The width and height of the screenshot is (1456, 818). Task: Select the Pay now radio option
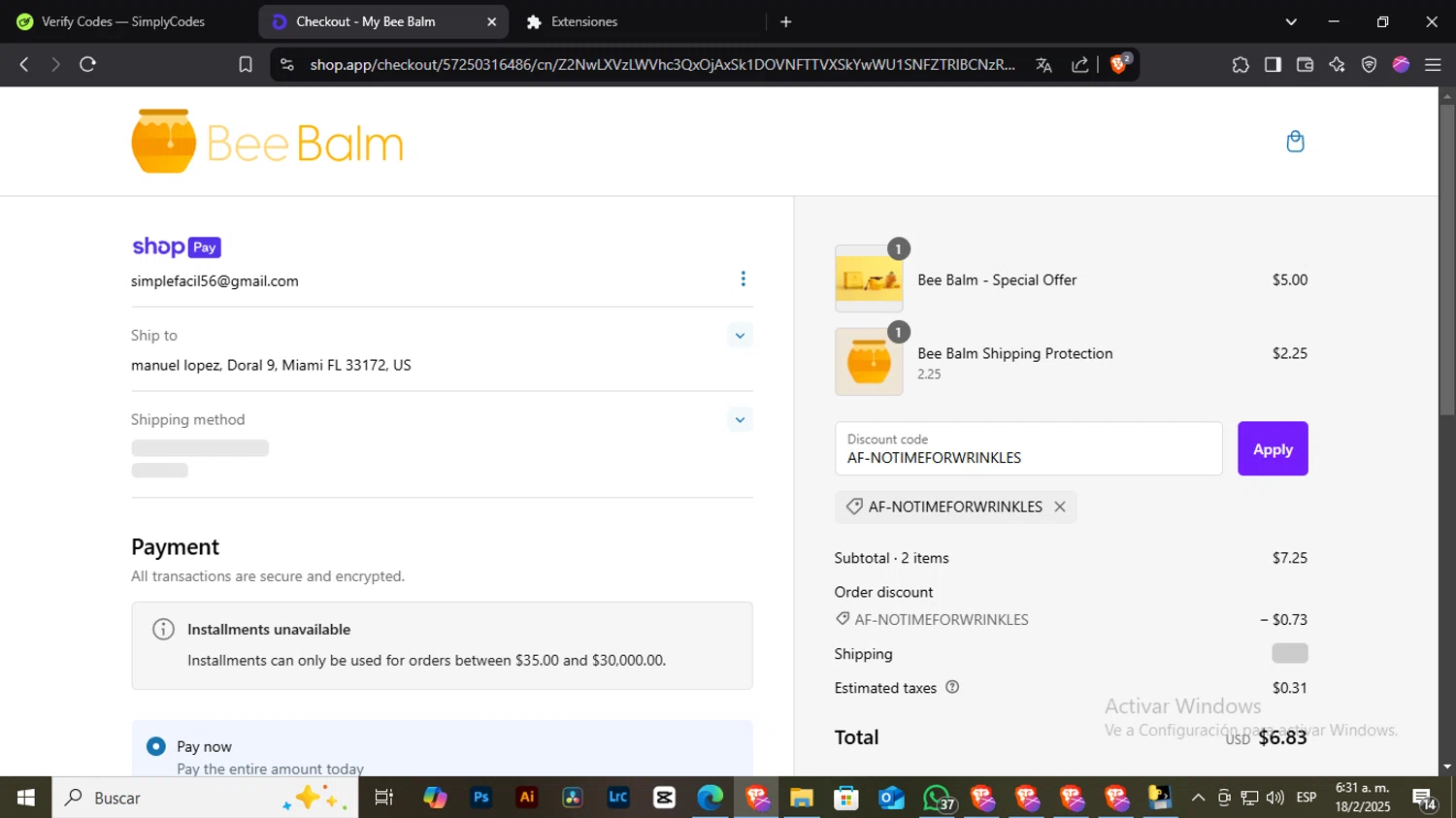[x=156, y=746]
